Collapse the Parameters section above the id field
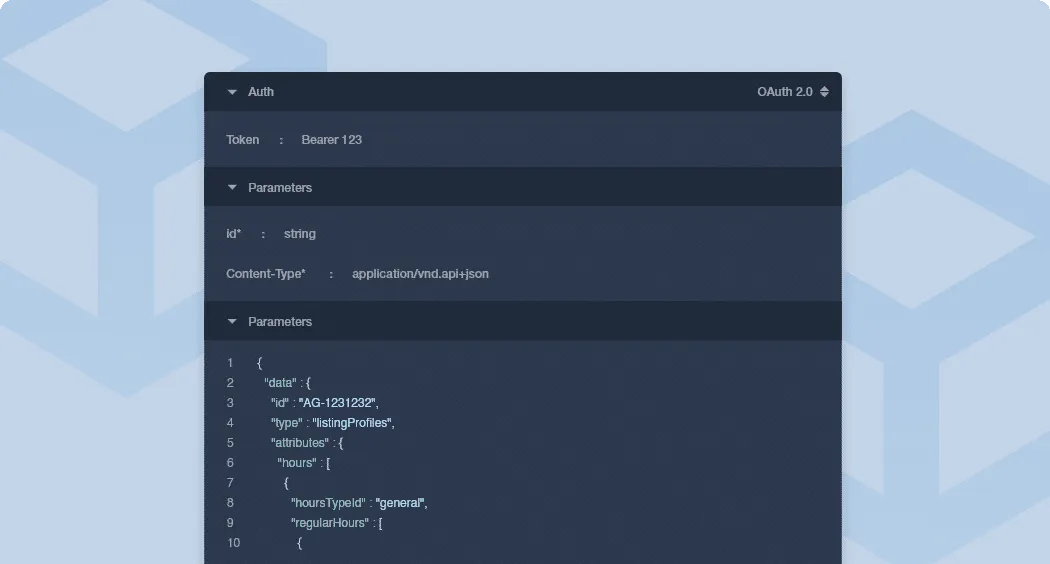This screenshot has height=564, width=1050. pos(232,188)
